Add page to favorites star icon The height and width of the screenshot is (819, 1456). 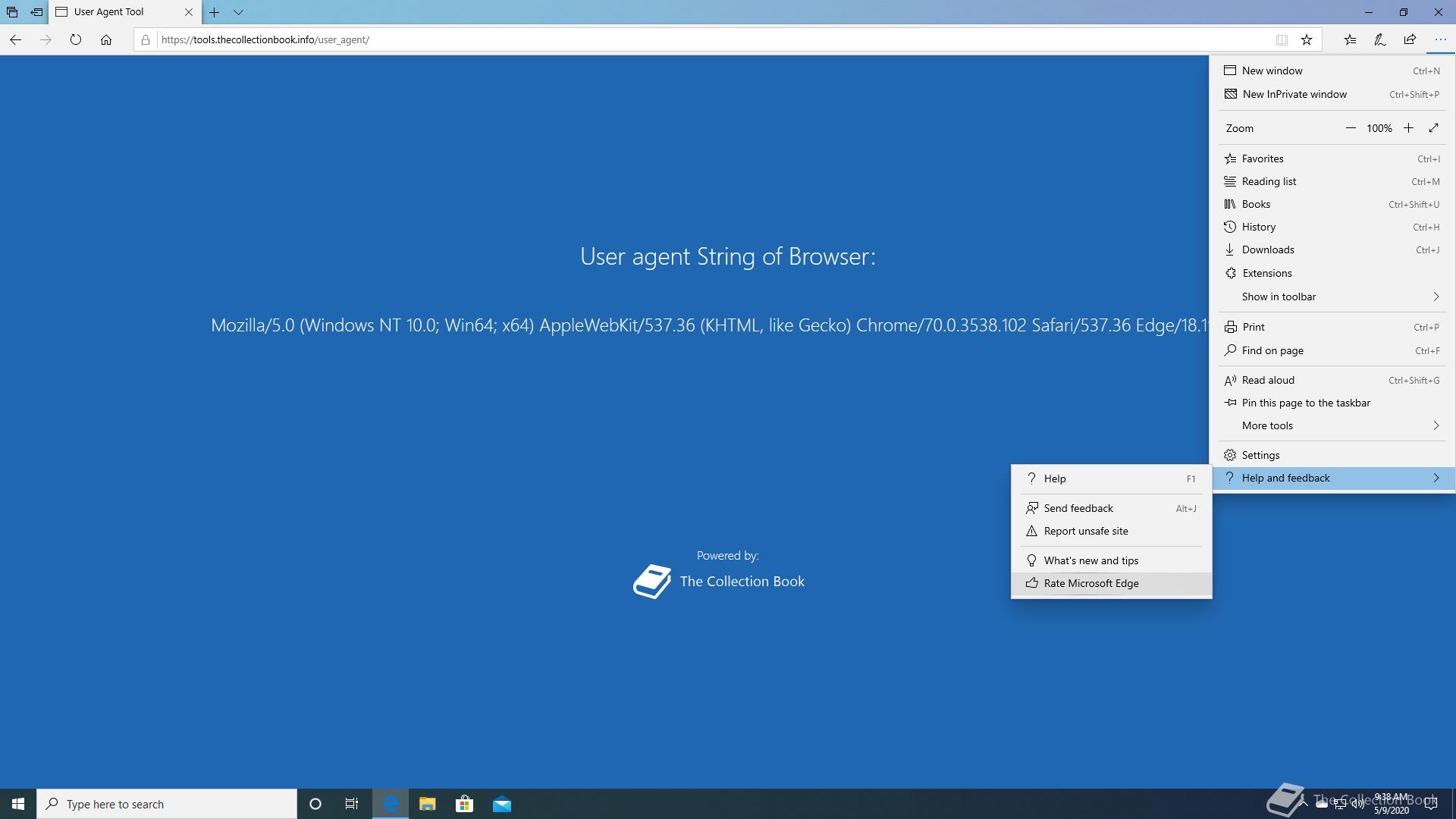click(x=1307, y=39)
